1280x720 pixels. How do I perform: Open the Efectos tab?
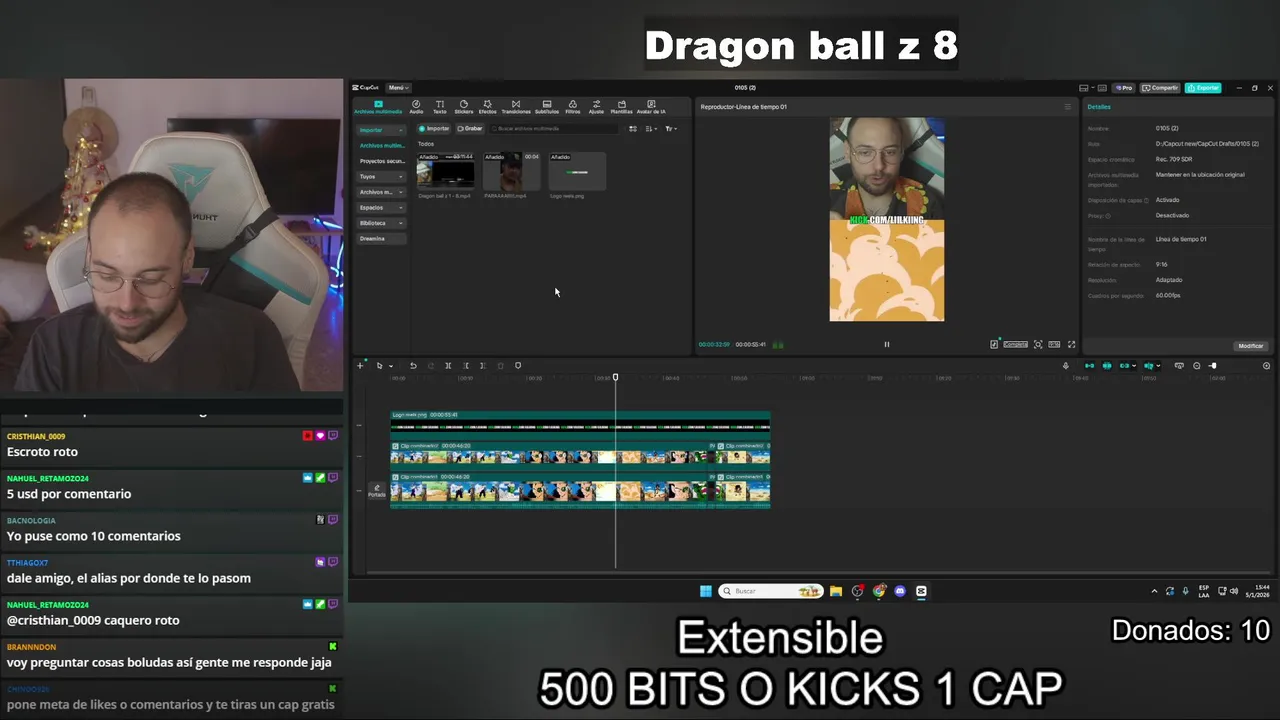[487, 106]
